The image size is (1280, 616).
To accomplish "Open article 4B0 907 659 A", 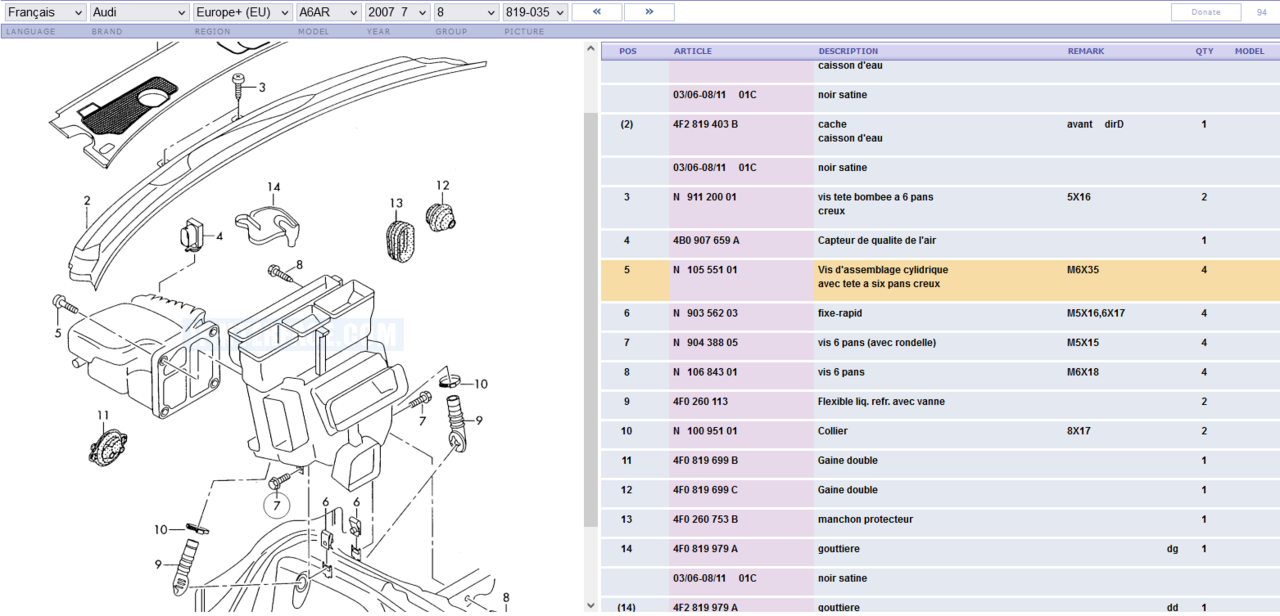I will [x=706, y=241].
